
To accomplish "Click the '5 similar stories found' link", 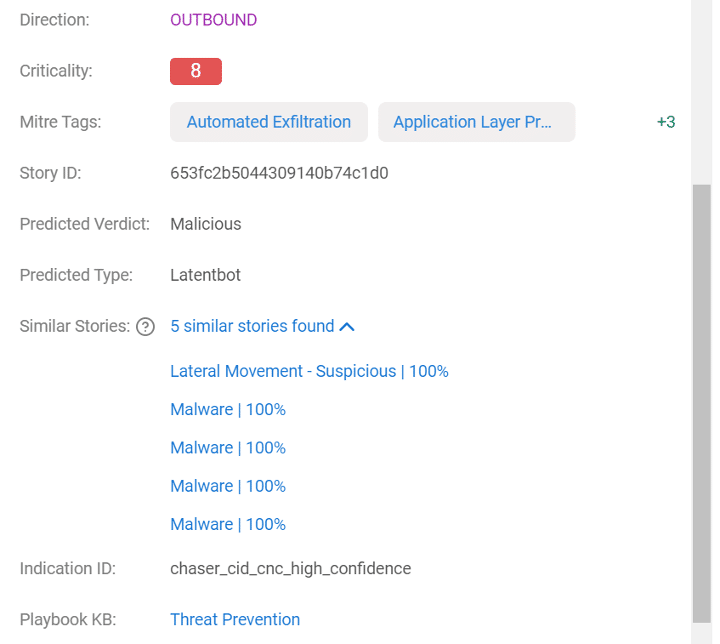I will [252, 326].
